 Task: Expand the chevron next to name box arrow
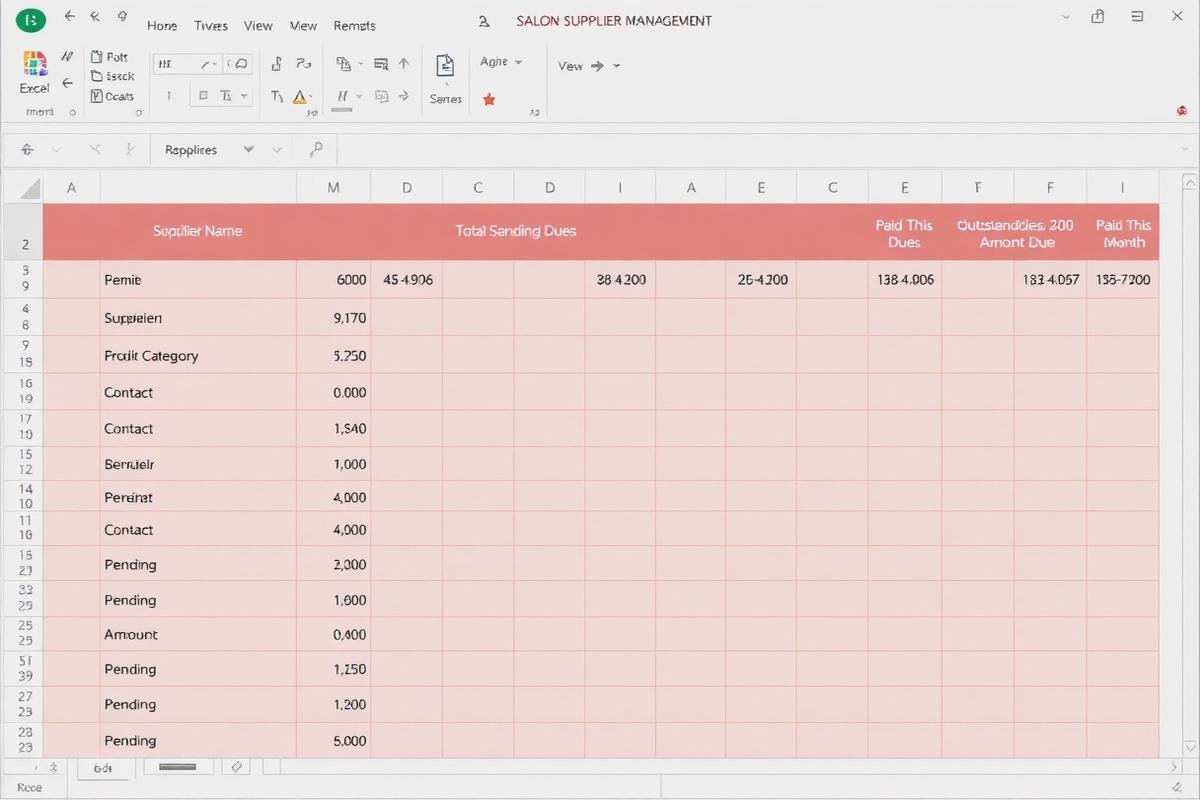277,150
